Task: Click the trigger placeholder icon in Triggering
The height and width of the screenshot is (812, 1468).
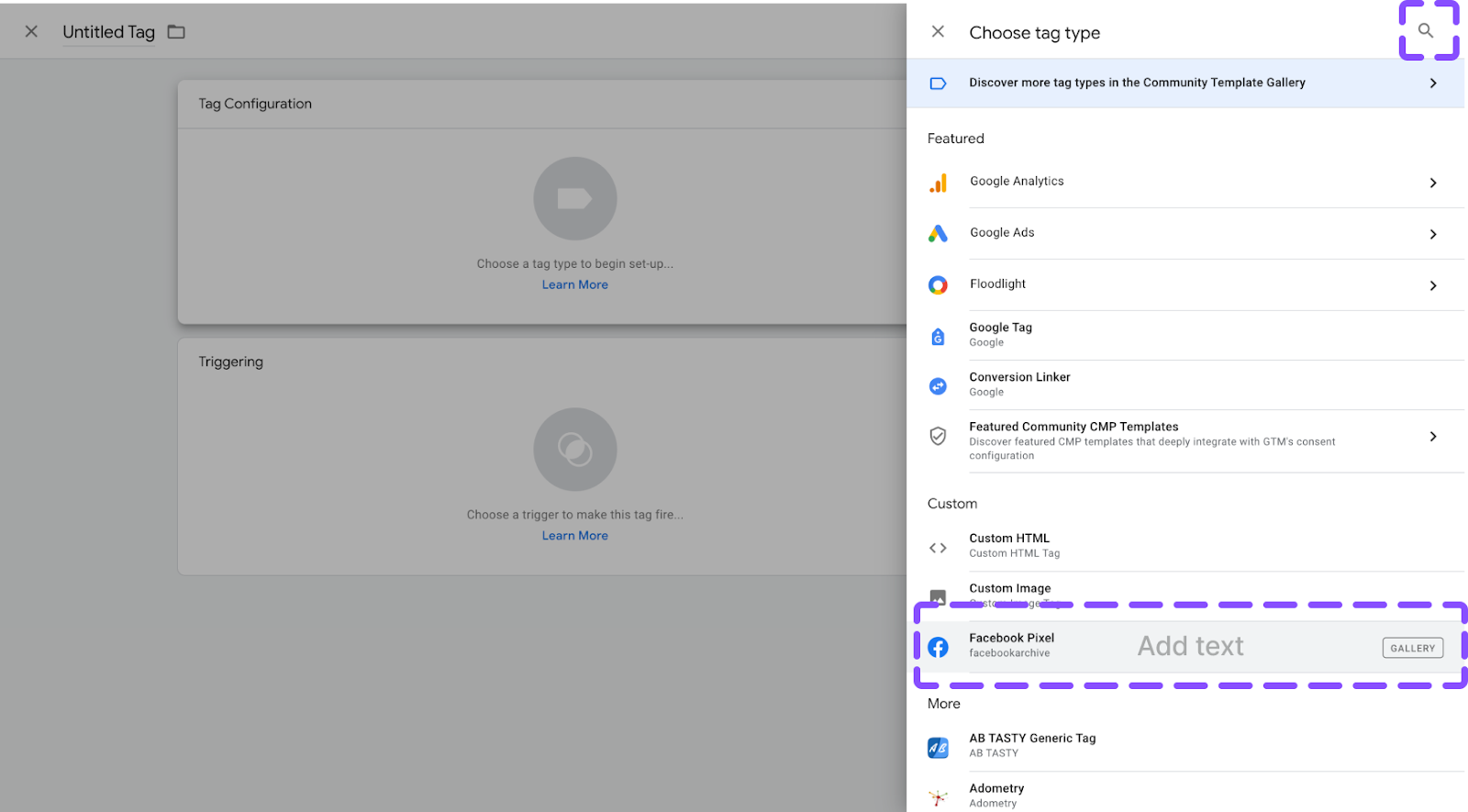Action: [575, 450]
